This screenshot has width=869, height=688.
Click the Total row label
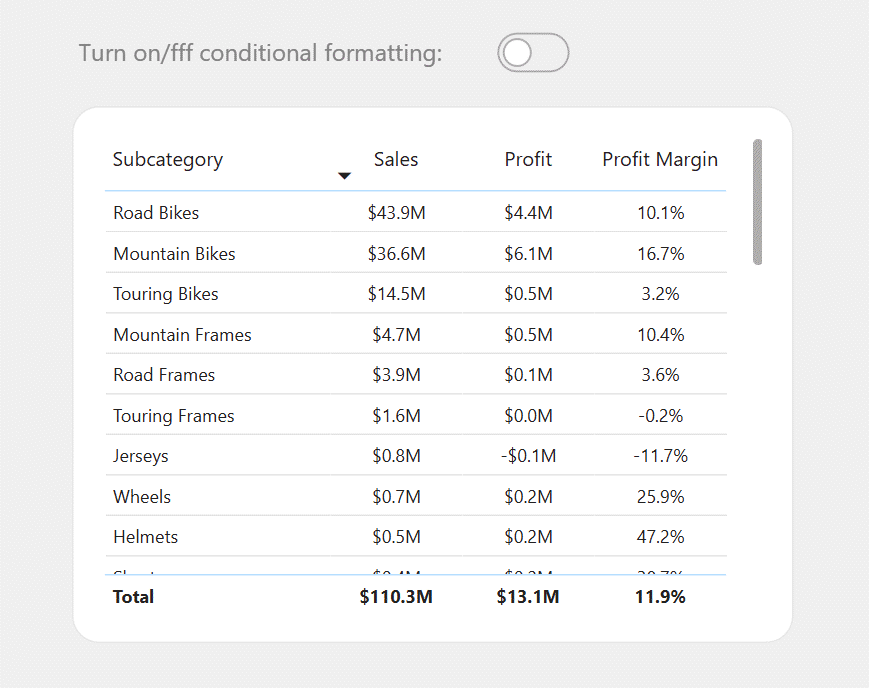coord(133,597)
